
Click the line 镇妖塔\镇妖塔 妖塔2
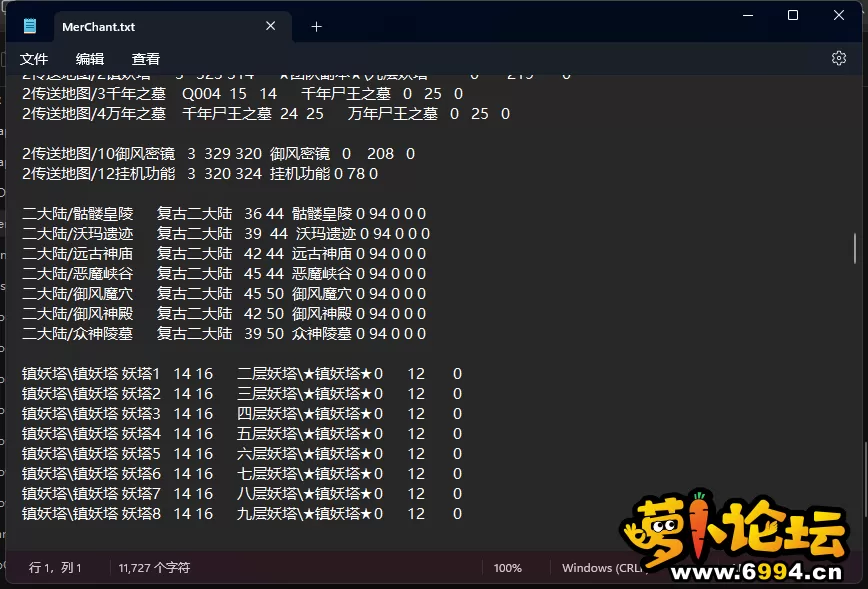click(242, 393)
